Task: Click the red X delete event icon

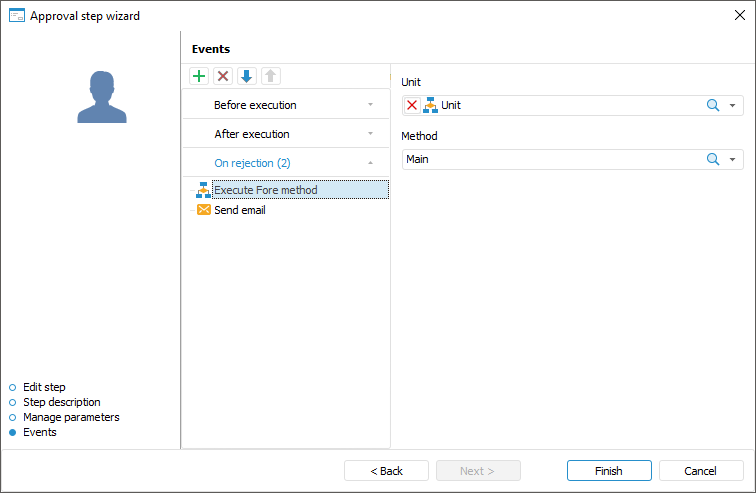Action: (223, 76)
